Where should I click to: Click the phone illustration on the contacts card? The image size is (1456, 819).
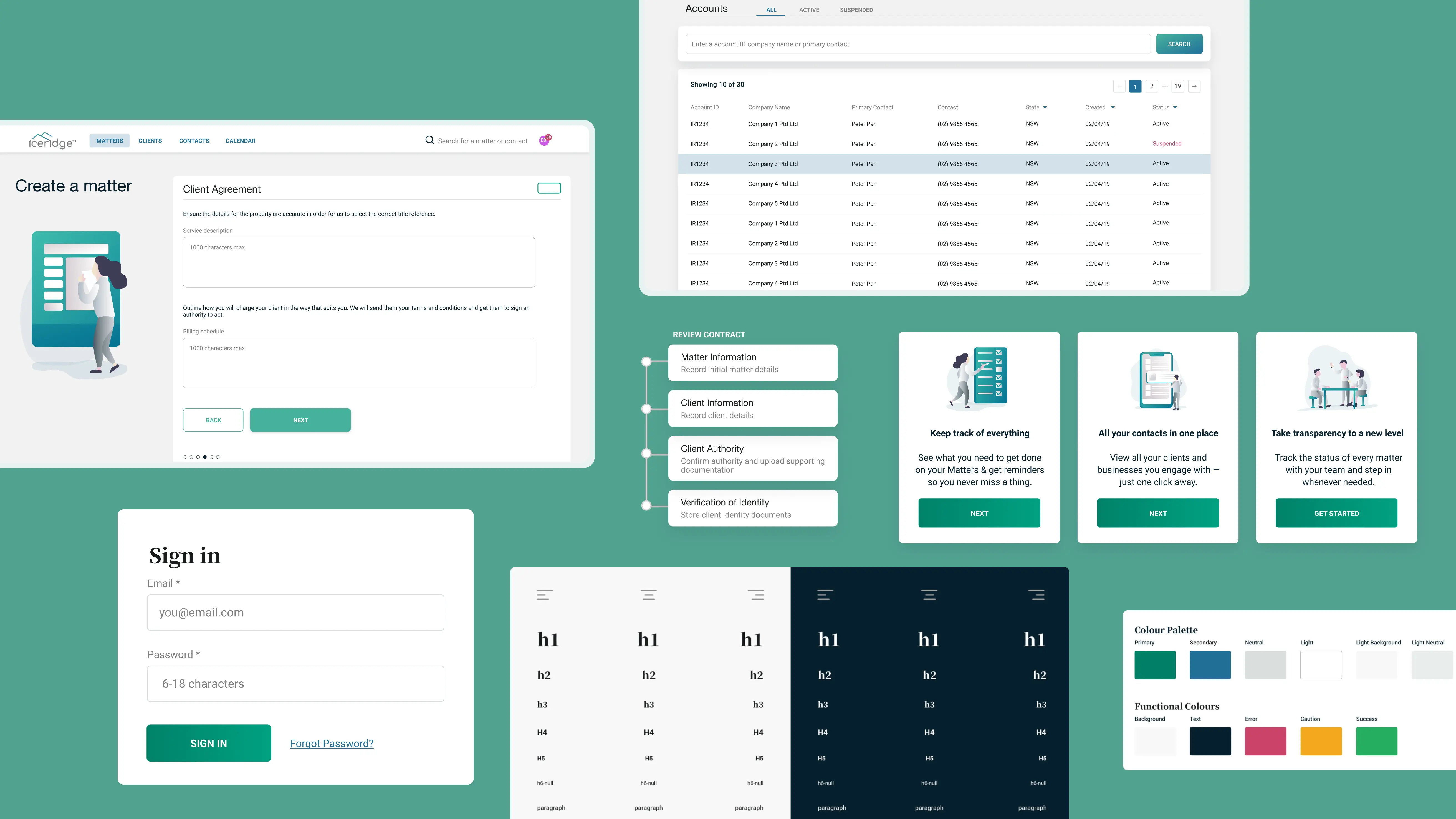pos(1158,380)
